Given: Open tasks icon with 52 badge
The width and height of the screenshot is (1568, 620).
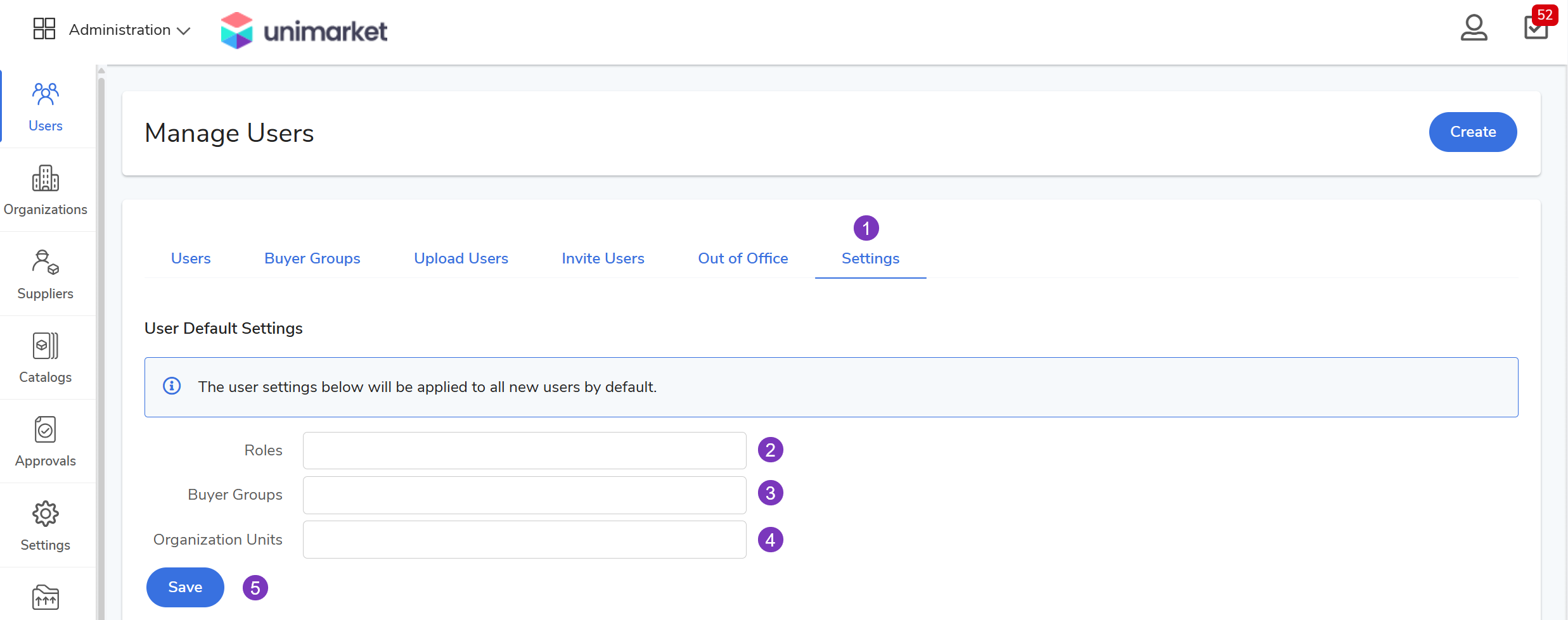Looking at the screenshot, I should tap(1536, 27).
